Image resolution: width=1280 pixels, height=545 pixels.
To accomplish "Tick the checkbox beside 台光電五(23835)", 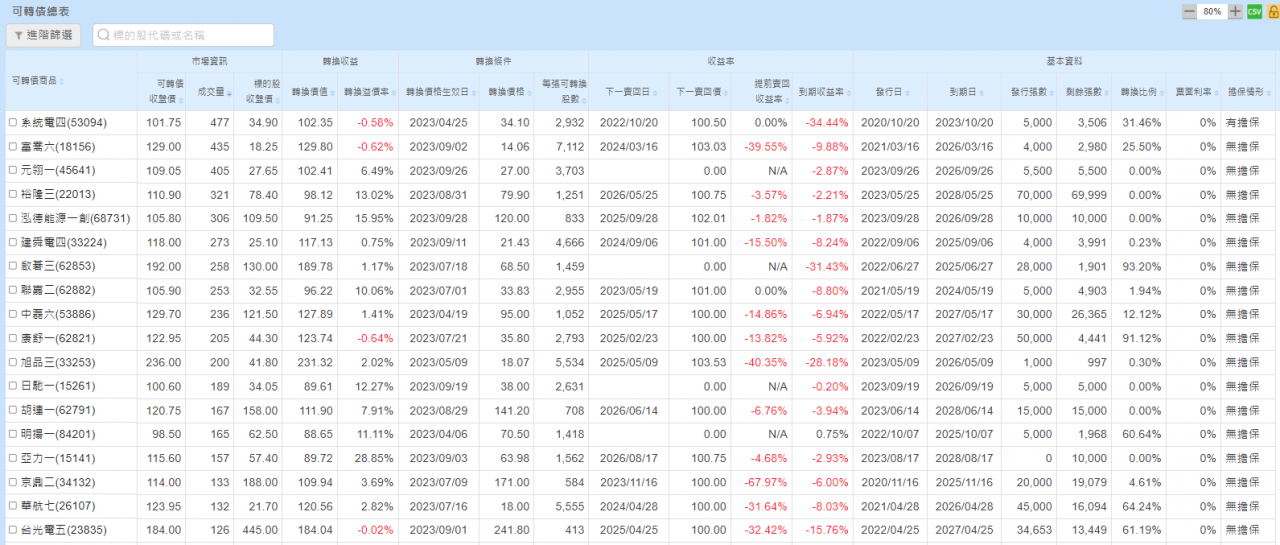I will (13, 531).
